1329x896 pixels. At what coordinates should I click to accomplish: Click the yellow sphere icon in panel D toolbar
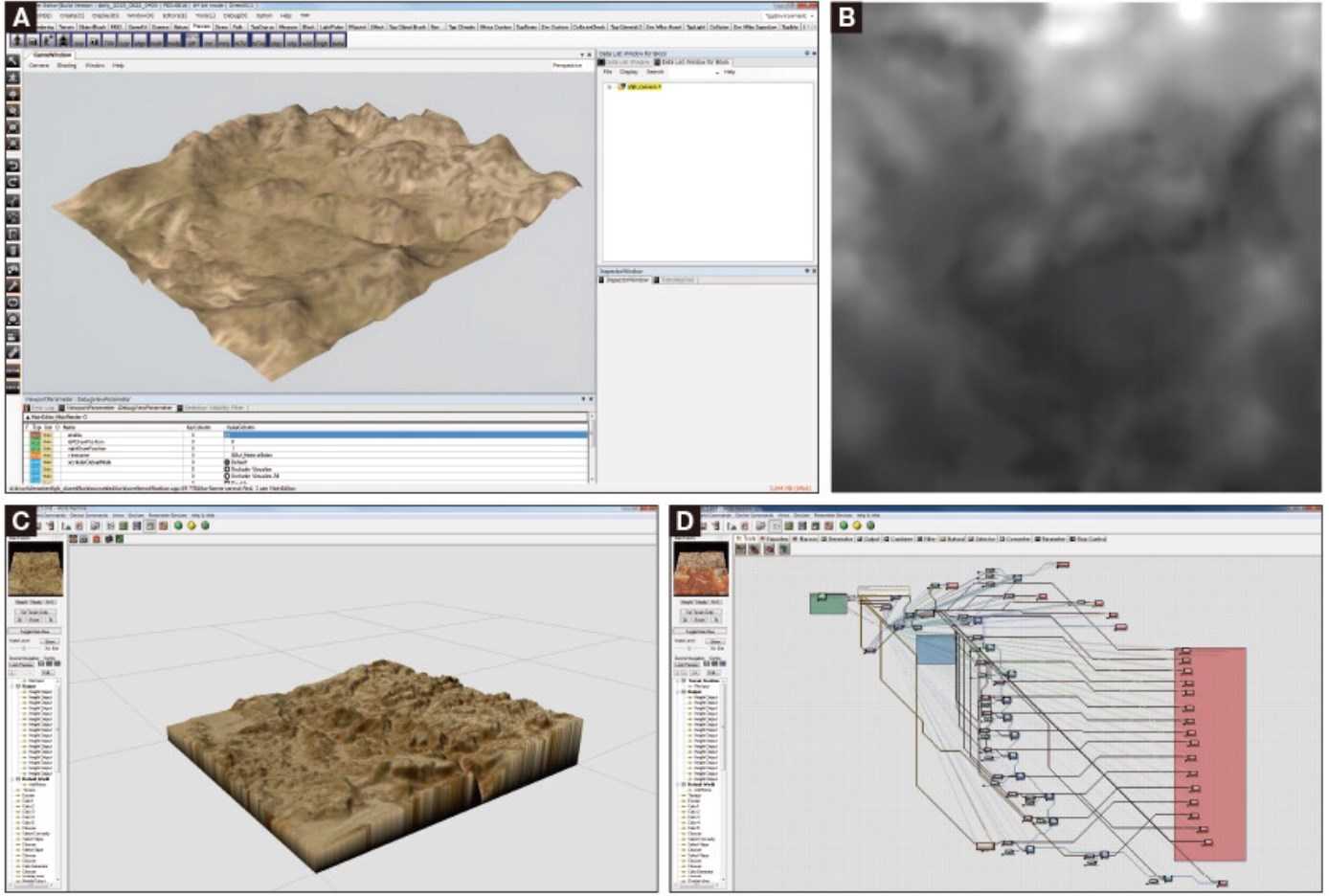[x=857, y=526]
